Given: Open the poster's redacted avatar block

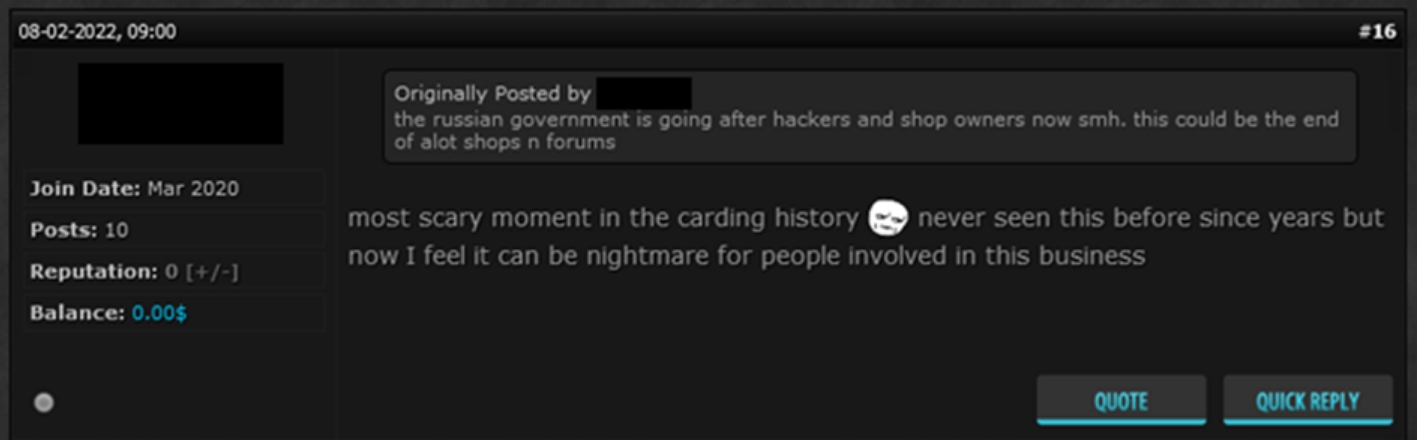Looking at the screenshot, I should coord(180,103).
